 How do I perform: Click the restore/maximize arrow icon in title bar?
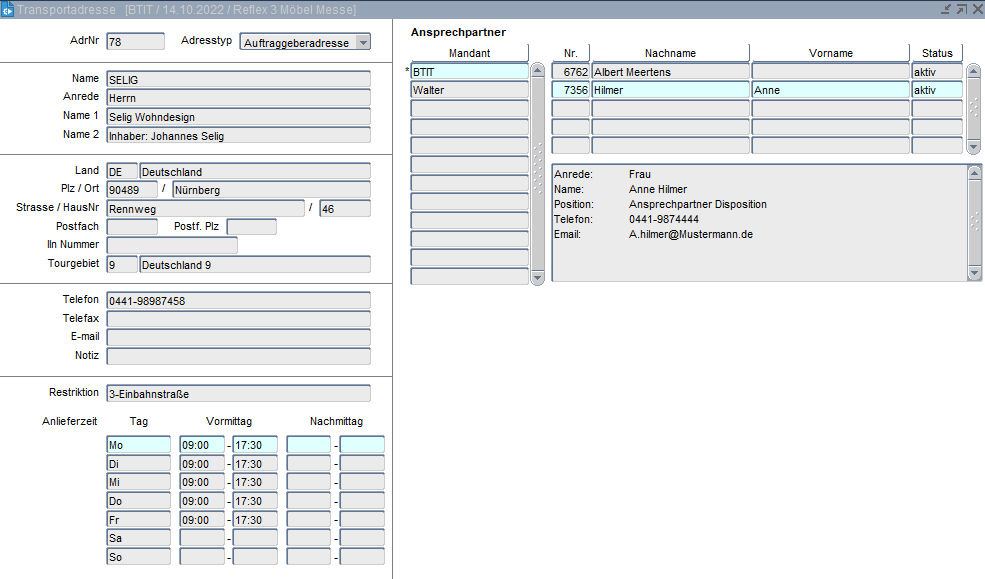coord(961,9)
